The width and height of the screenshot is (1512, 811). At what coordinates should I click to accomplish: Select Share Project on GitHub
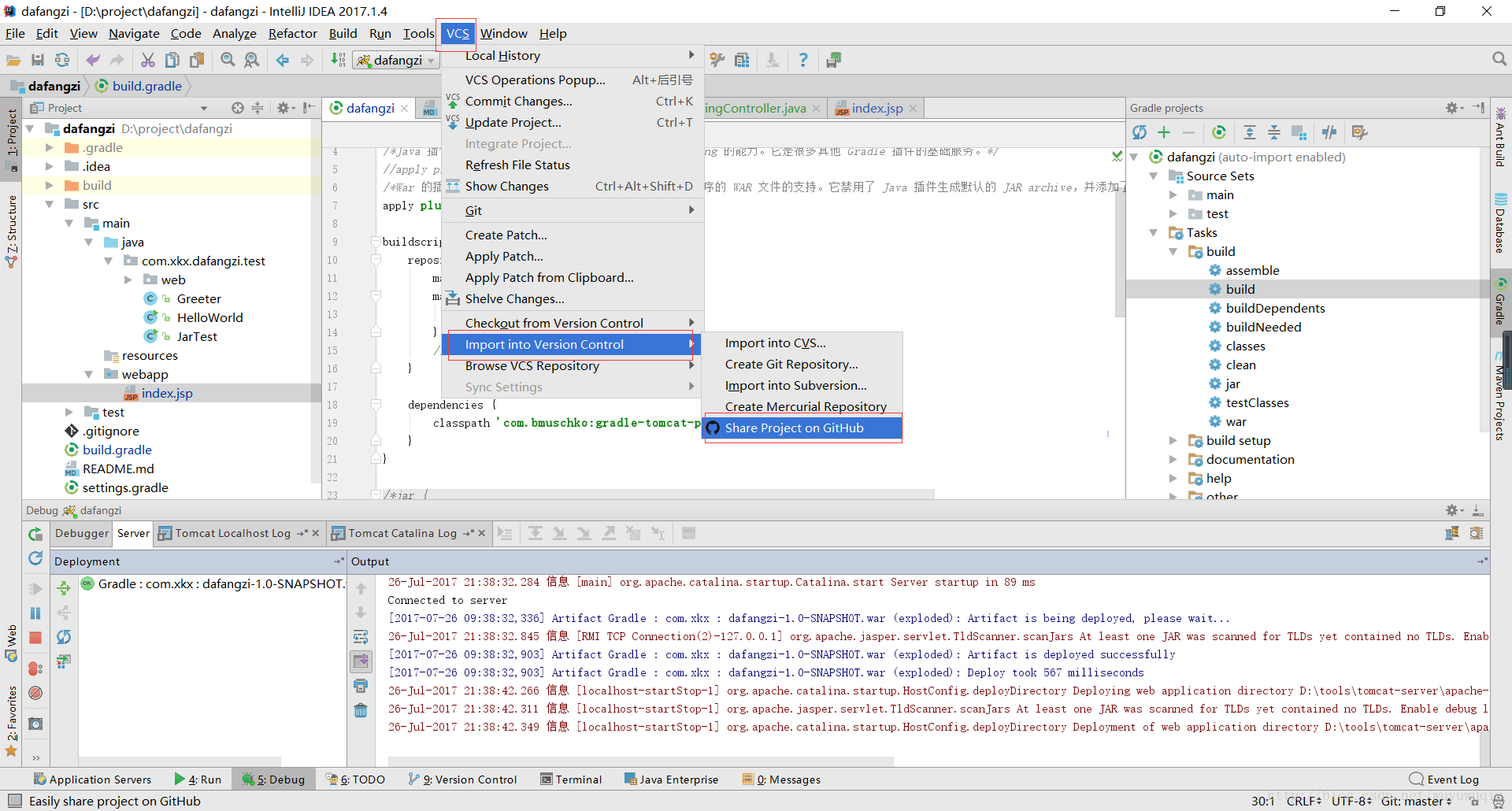point(802,428)
